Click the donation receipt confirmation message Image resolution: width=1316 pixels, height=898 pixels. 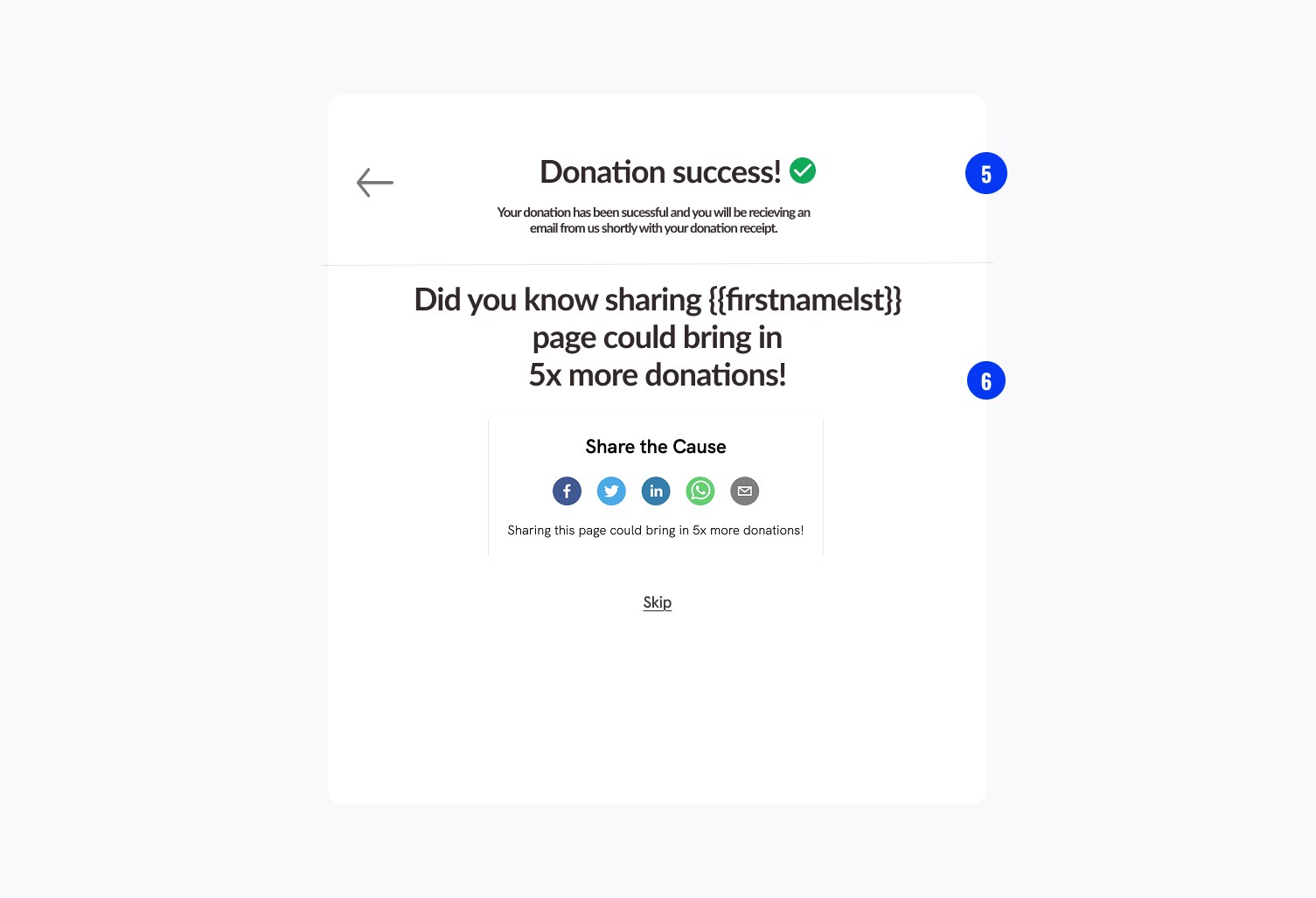[x=654, y=220]
